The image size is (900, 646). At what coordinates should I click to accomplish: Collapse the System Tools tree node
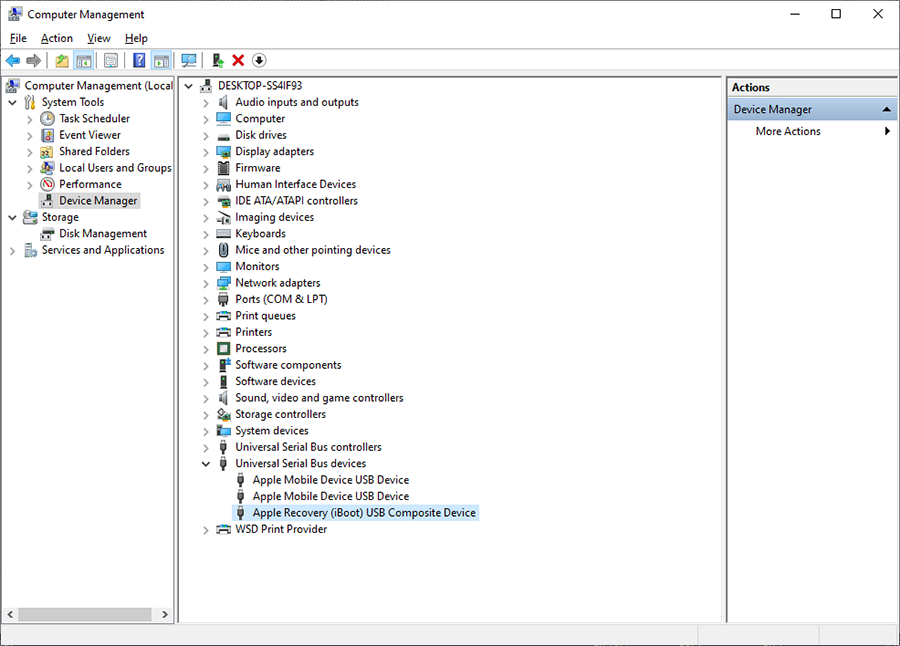12,102
